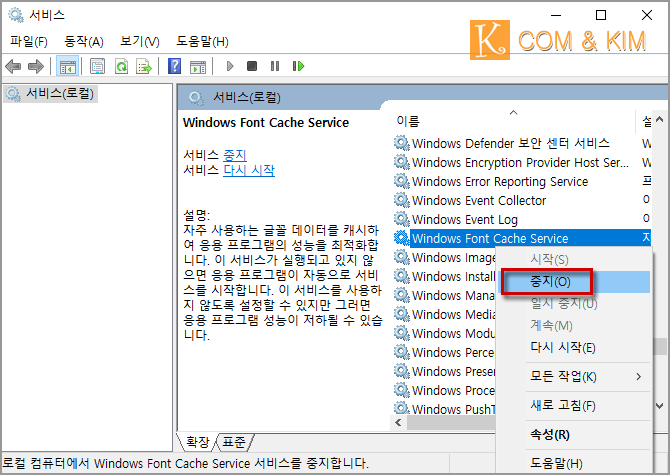Click gear icon beside Windows Font Cache Service
The width and height of the screenshot is (670, 475).
[x=401, y=238]
